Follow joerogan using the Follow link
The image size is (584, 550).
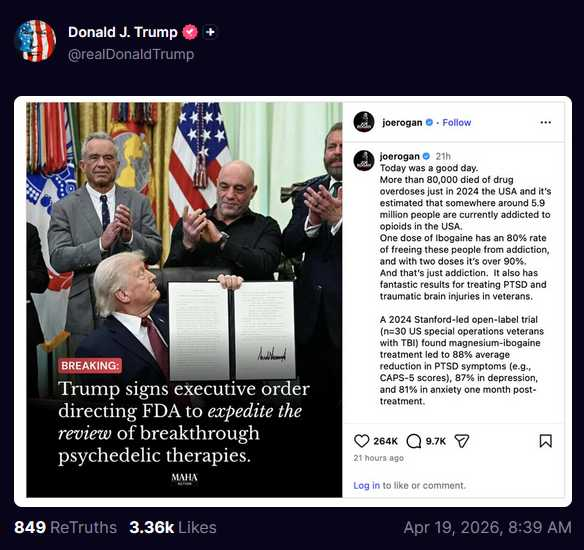click(x=457, y=123)
